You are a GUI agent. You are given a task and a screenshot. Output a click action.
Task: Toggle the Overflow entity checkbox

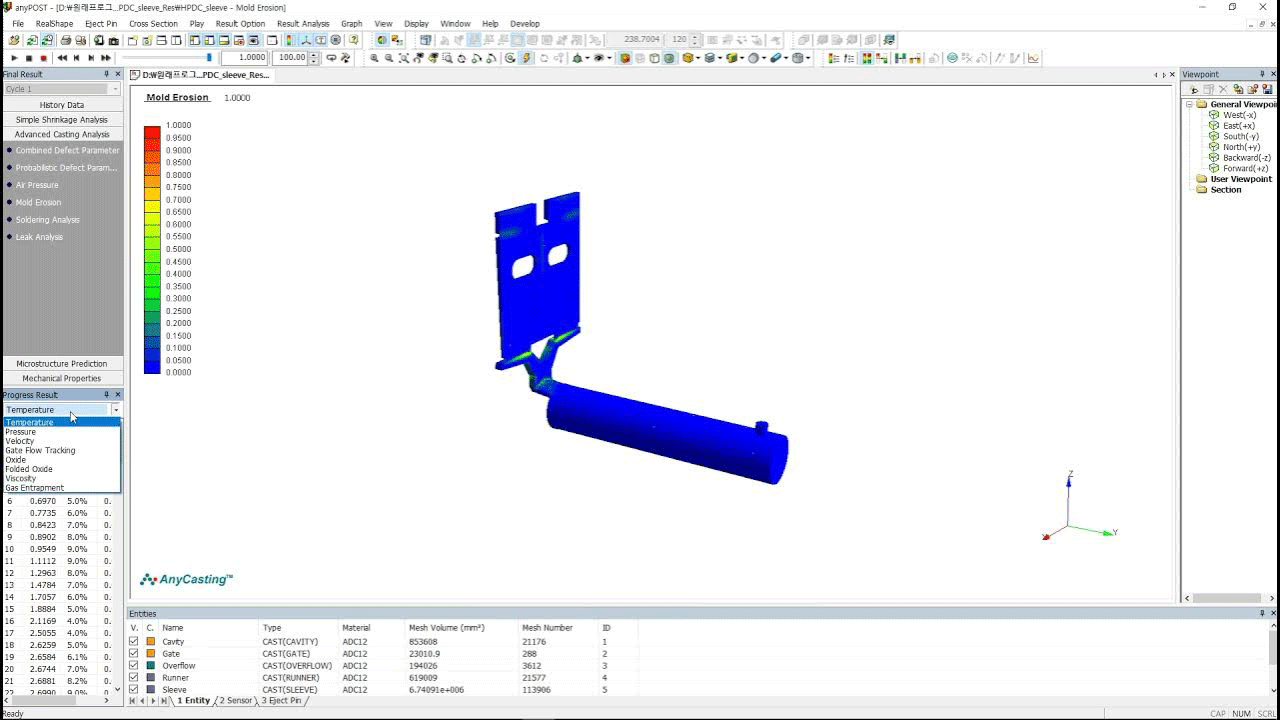(134, 666)
